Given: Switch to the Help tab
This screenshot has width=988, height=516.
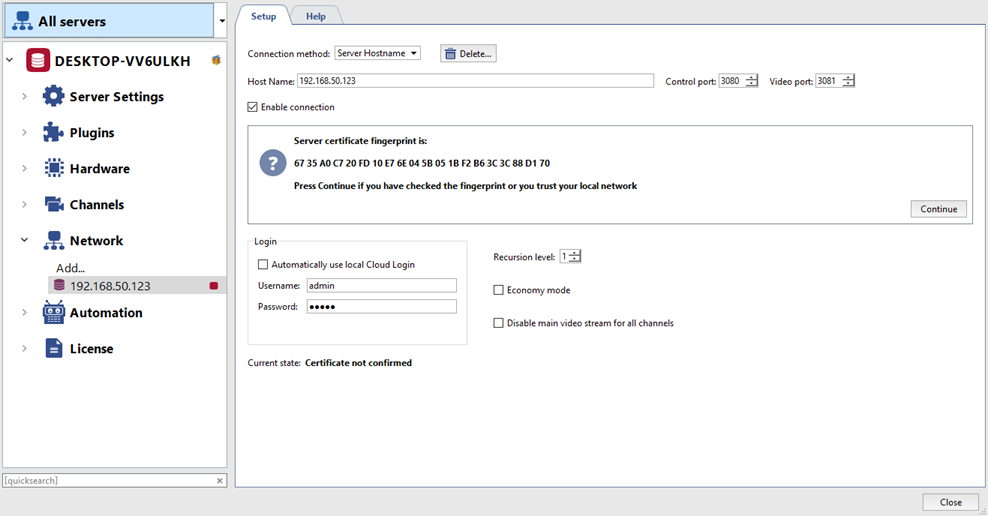Looking at the screenshot, I should click(x=315, y=16).
